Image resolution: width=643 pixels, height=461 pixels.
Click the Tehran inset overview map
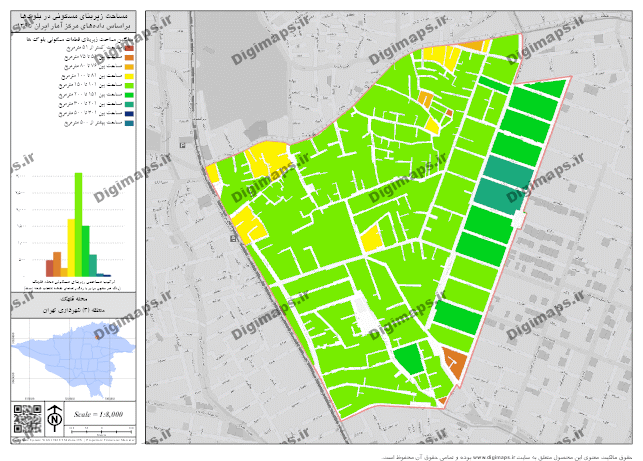[72, 356]
